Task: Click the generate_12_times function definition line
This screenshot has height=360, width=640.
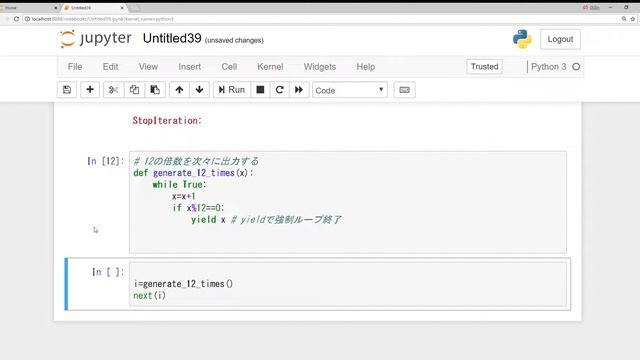Action: coord(193,173)
